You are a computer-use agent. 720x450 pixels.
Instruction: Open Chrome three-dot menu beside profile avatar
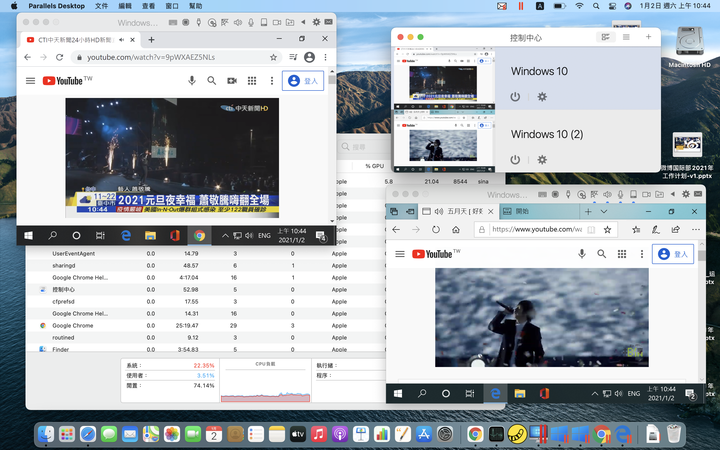pos(326,57)
